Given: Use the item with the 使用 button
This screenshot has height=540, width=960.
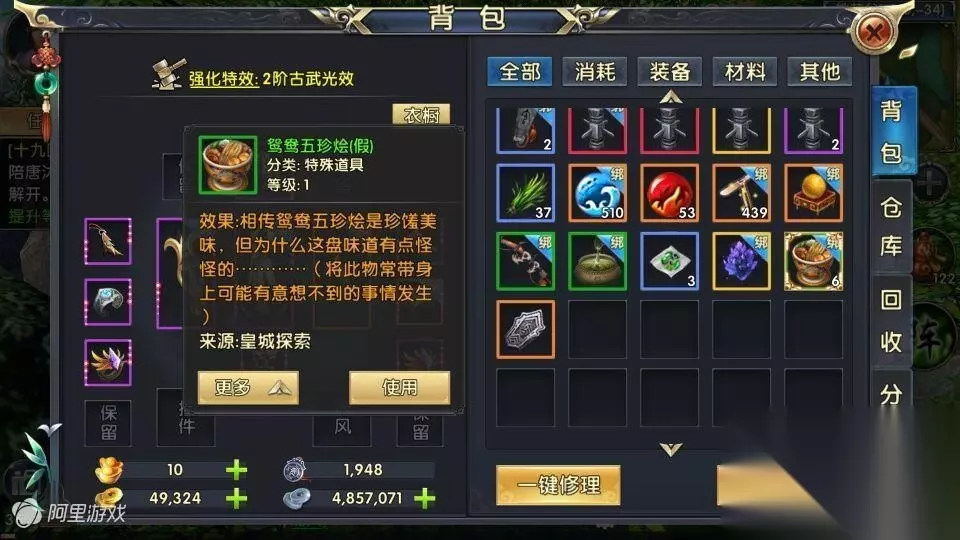Looking at the screenshot, I should [399, 388].
